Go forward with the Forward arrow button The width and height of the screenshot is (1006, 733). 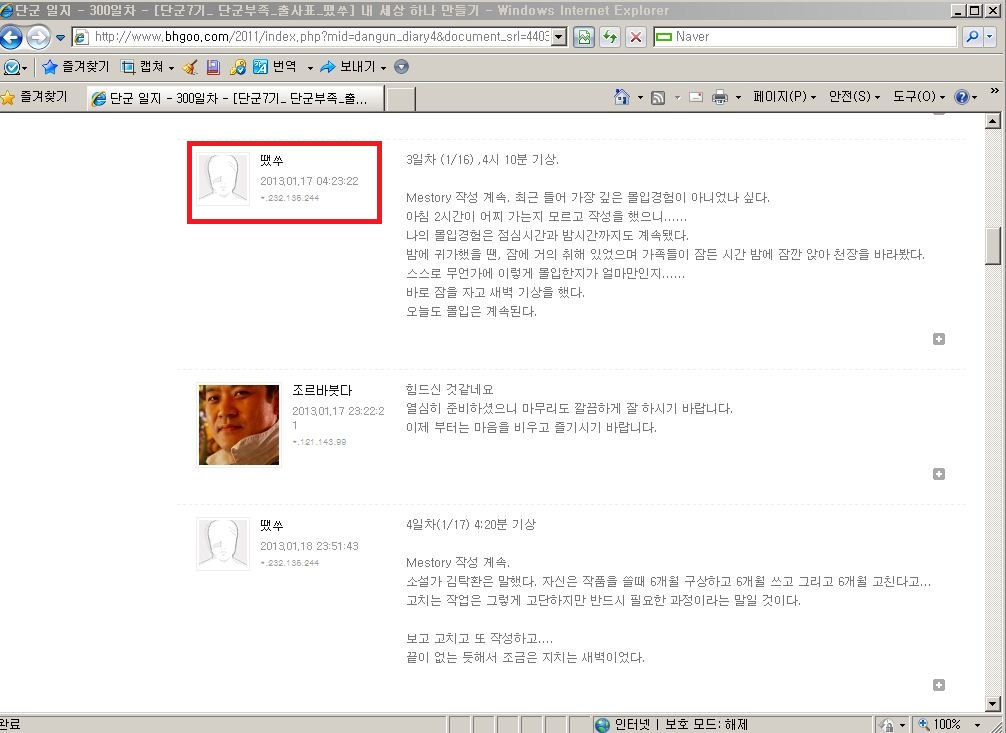click(x=38, y=37)
